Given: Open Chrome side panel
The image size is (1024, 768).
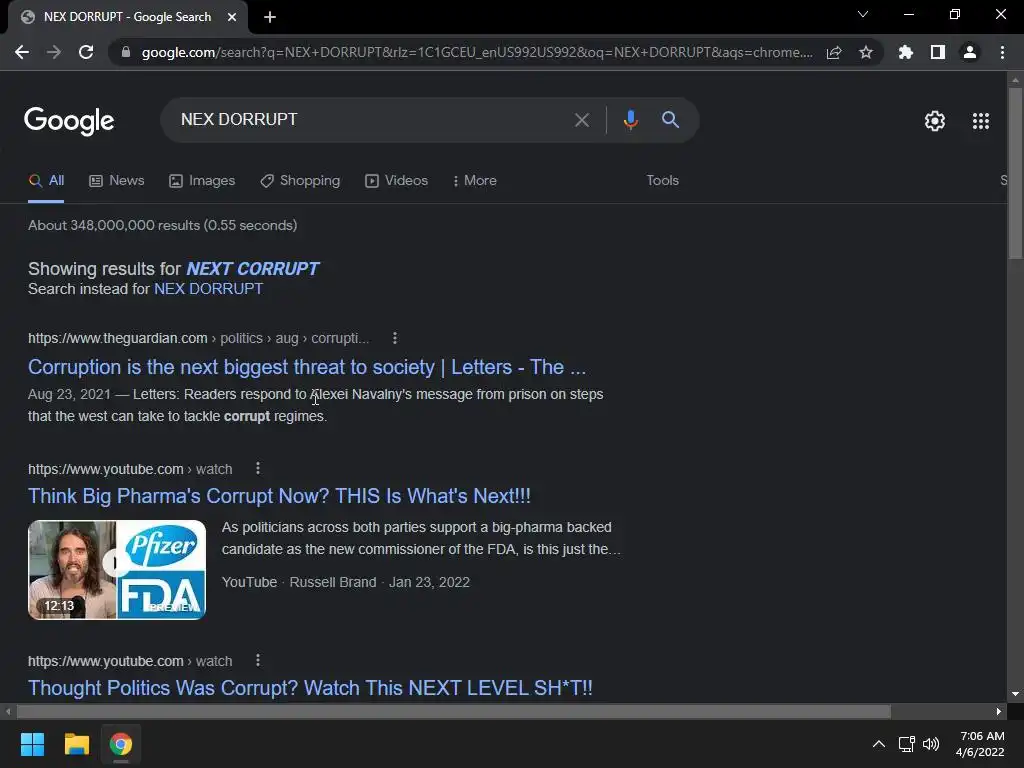Looking at the screenshot, I should pos(938,52).
